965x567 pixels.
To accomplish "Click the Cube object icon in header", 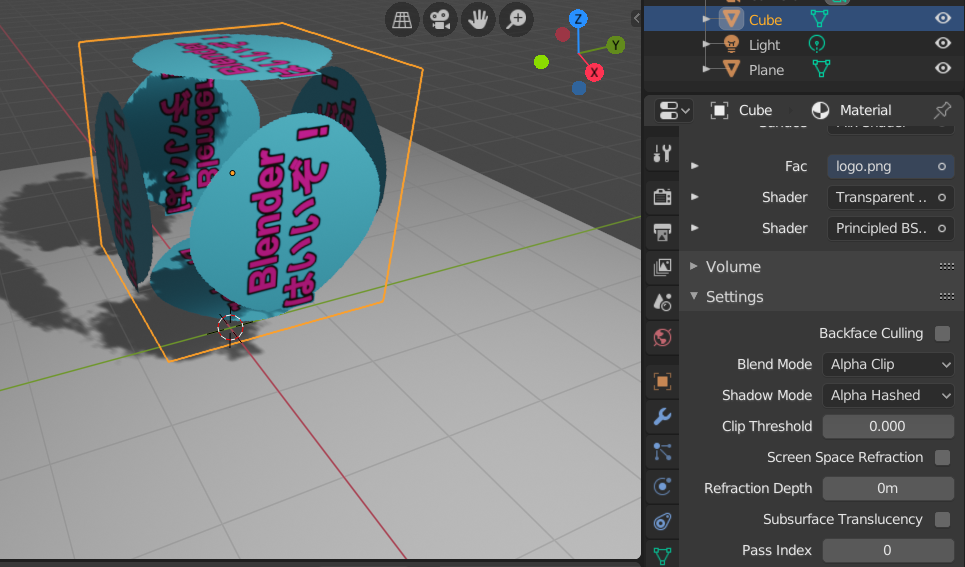I will (x=719, y=110).
